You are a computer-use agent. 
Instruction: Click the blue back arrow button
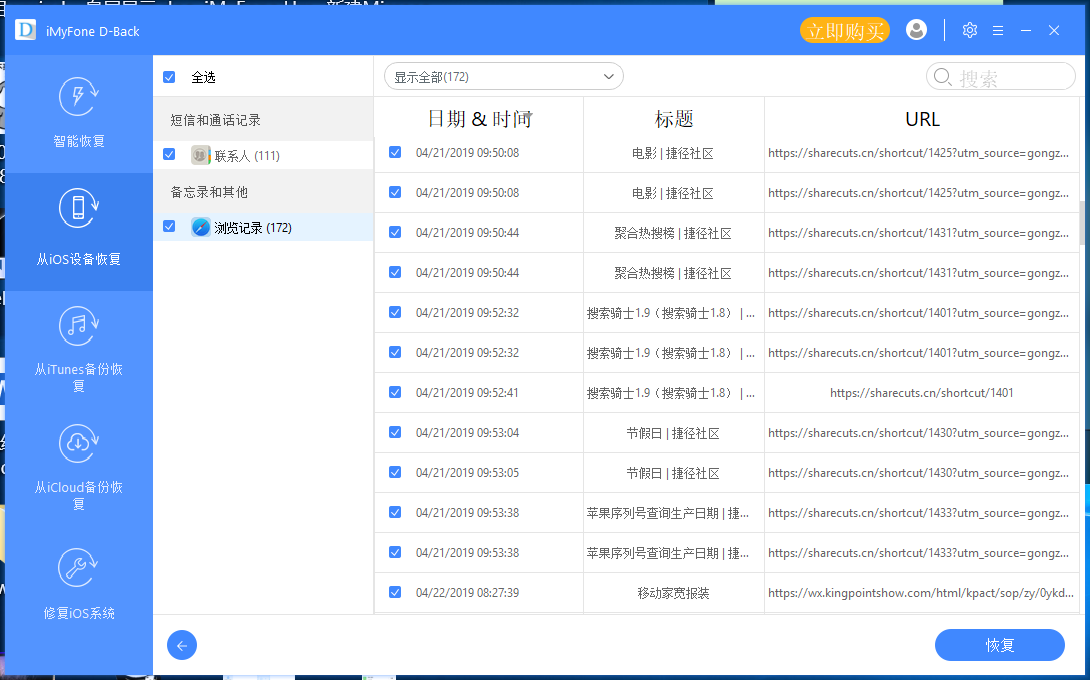(x=182, y=645)
